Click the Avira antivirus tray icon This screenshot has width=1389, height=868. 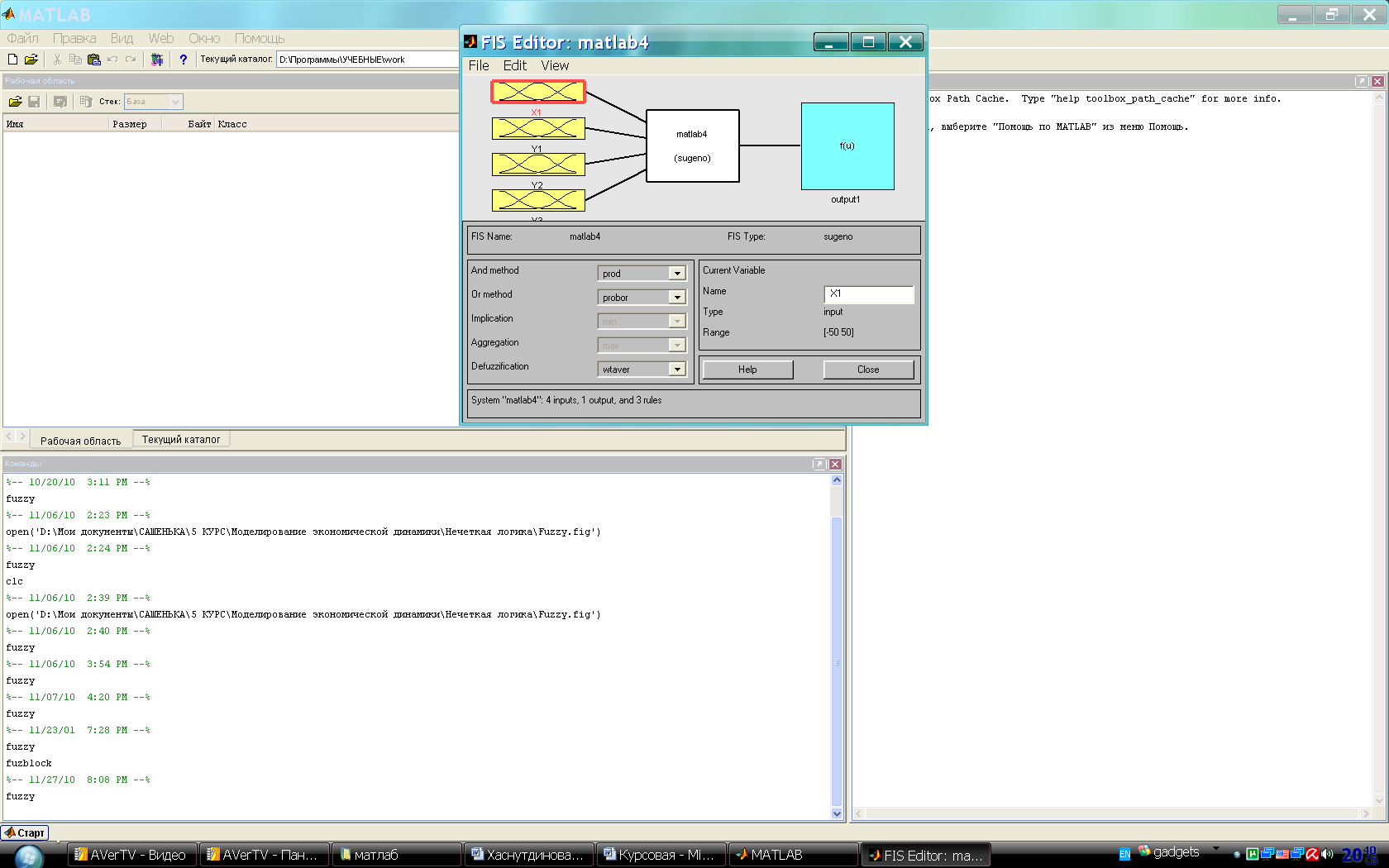(1312, 854)
